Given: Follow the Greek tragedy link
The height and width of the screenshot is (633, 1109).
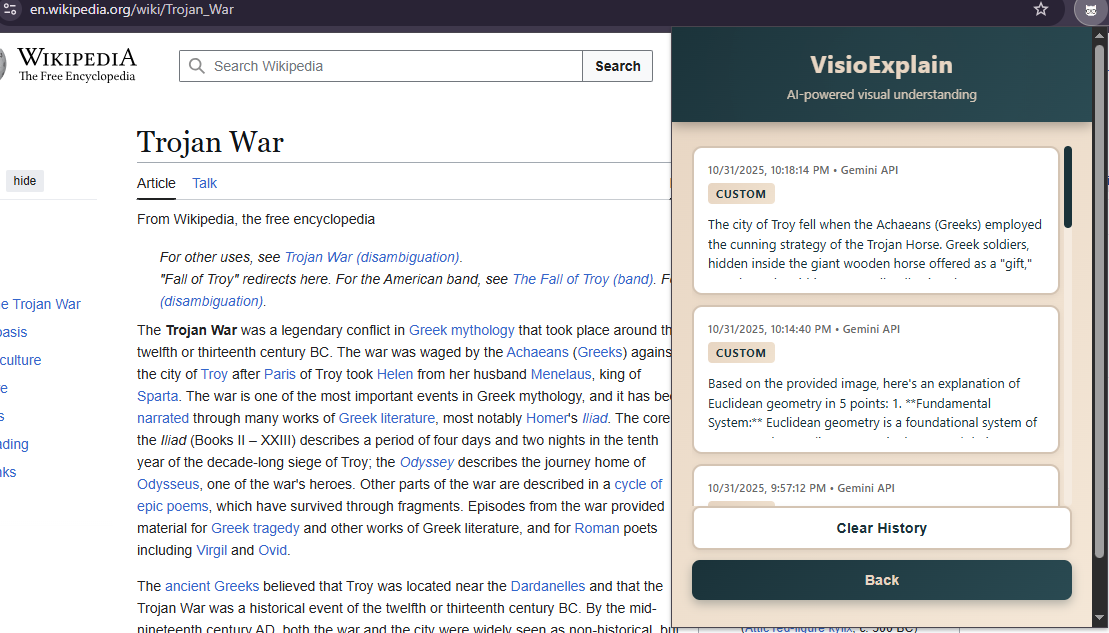Looking at the screenshot, I should click(x=255, y=528).
